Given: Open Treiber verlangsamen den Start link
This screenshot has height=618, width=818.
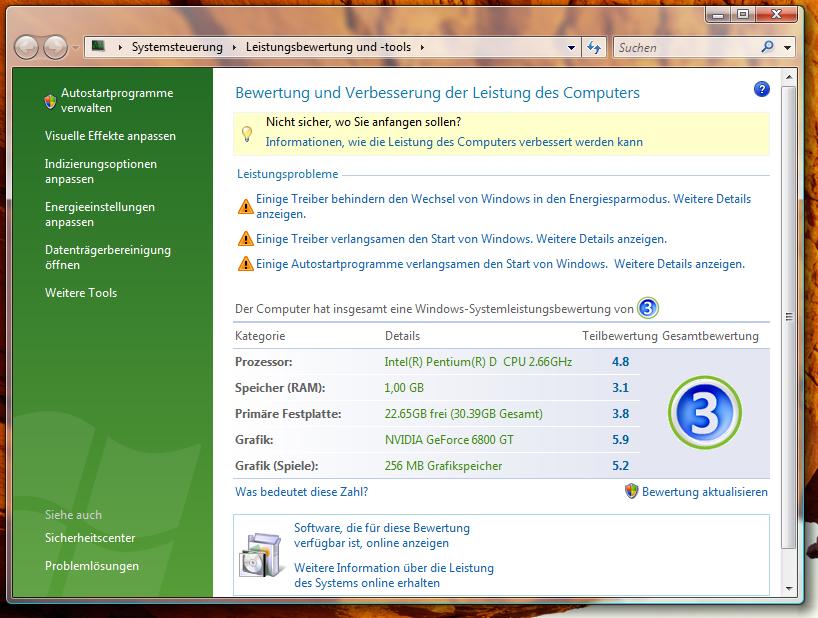Looking at the screenshot, I should click(461, 239).
